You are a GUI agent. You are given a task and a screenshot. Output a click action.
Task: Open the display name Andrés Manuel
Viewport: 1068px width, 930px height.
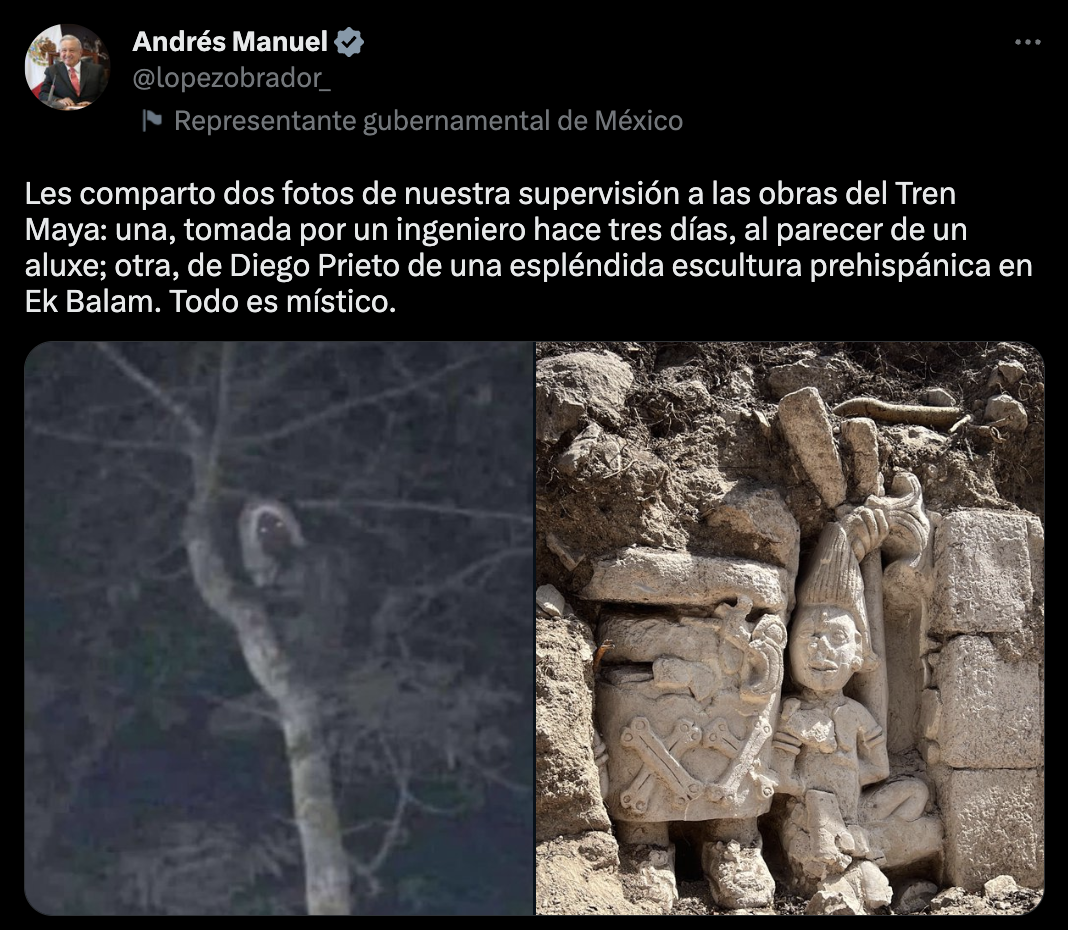pyautogui.click(x=230, y=42)
